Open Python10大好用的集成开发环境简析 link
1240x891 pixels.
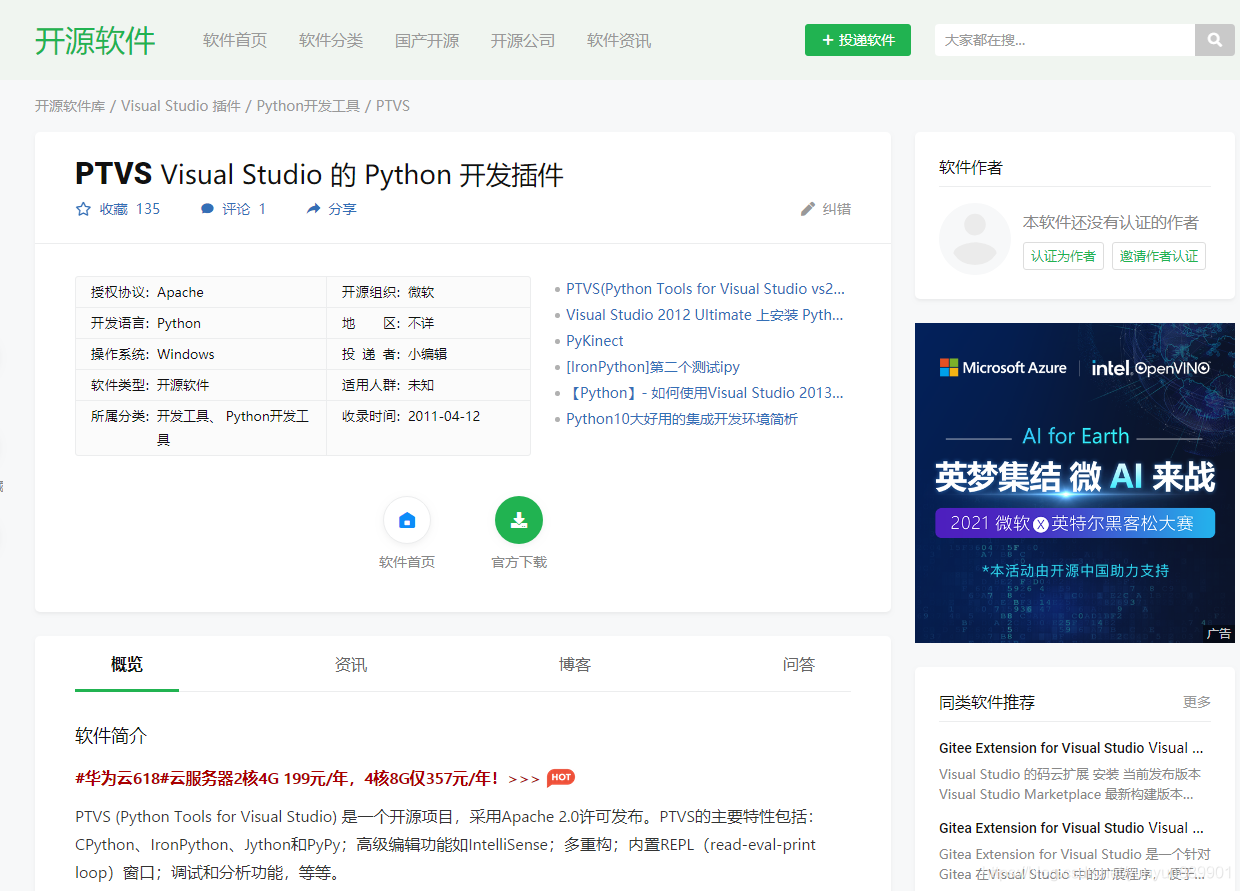point(682,419)
